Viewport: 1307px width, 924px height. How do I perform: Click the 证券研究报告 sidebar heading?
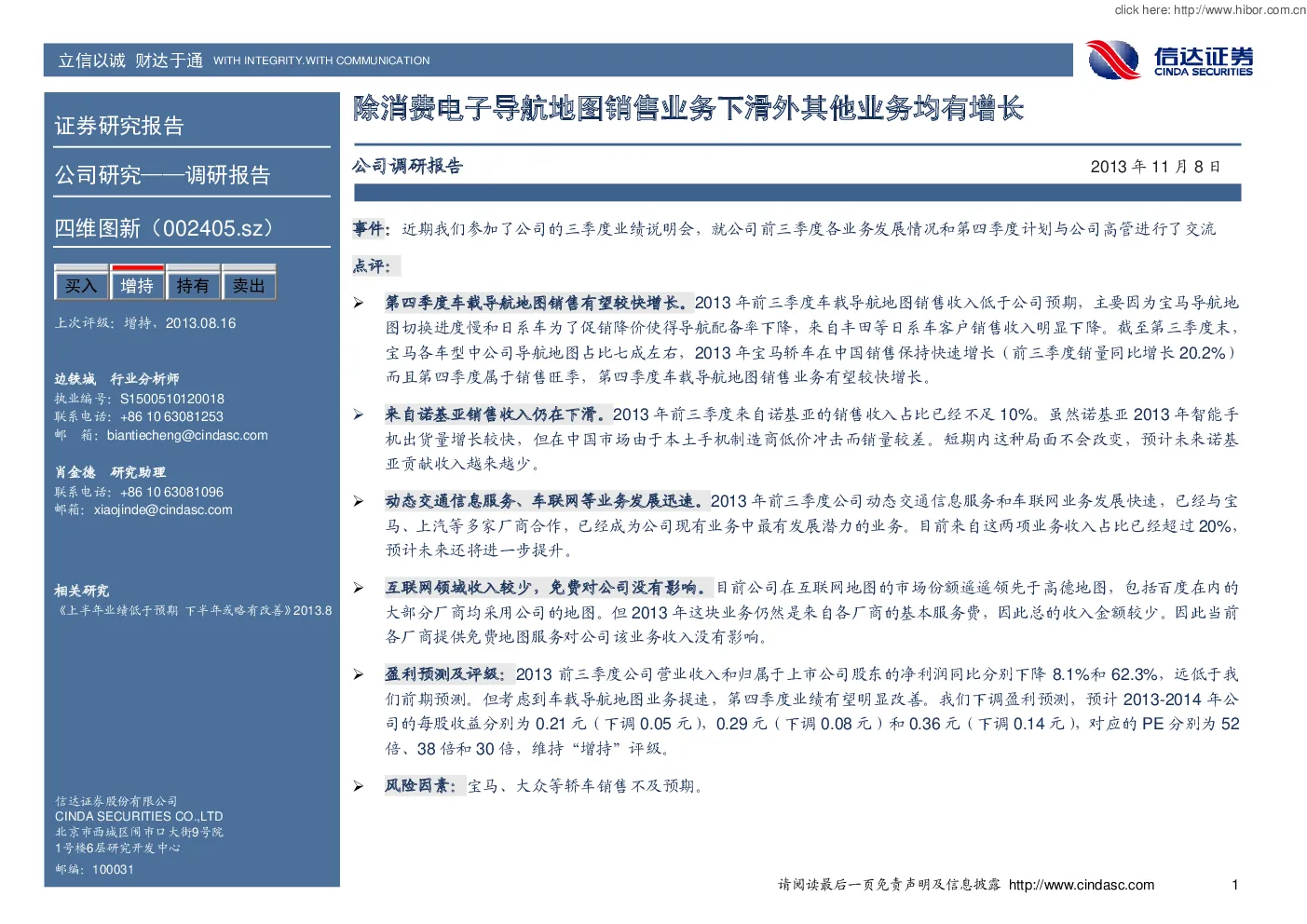coord(119,126)
